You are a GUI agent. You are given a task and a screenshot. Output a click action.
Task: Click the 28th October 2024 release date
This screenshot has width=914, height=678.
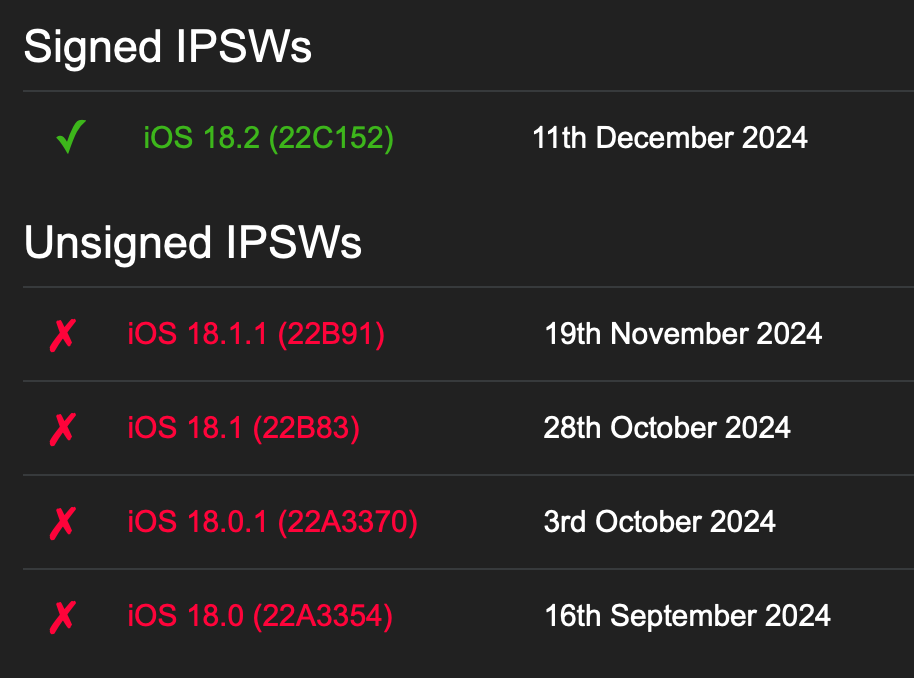pyautogui.click(x=667, y=428)
